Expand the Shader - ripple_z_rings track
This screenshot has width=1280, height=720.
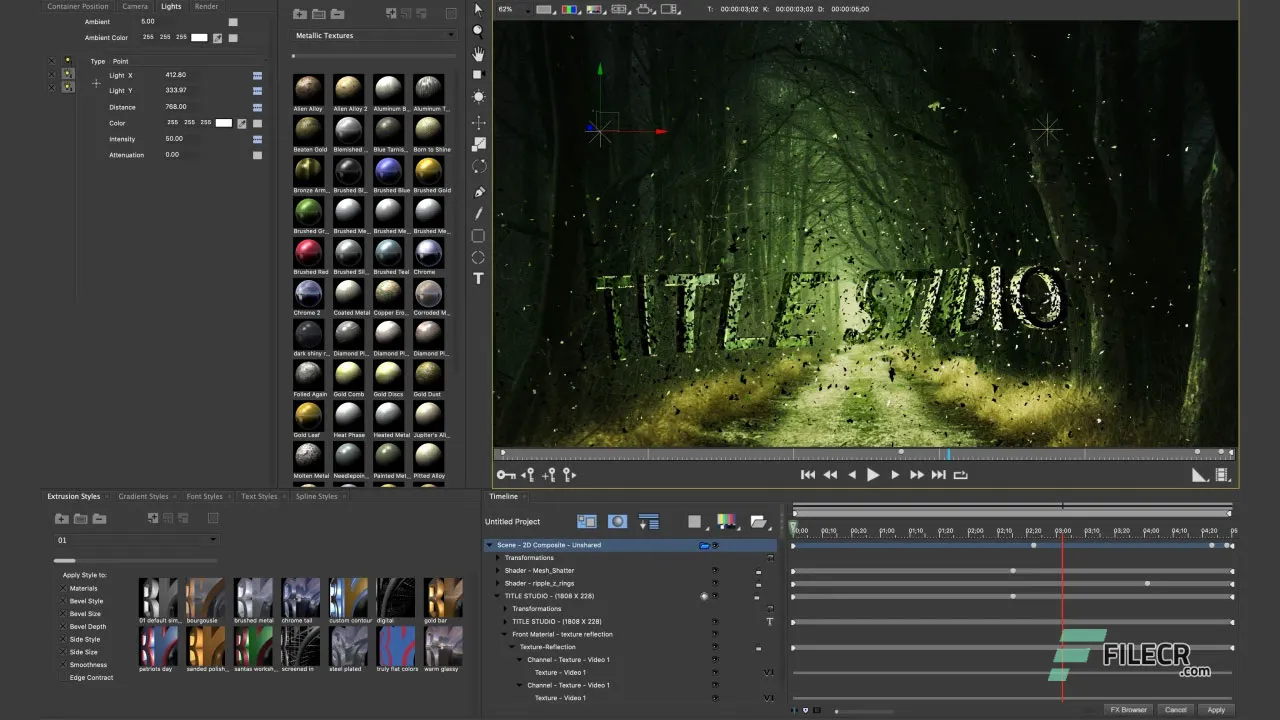tap(498, 583)
